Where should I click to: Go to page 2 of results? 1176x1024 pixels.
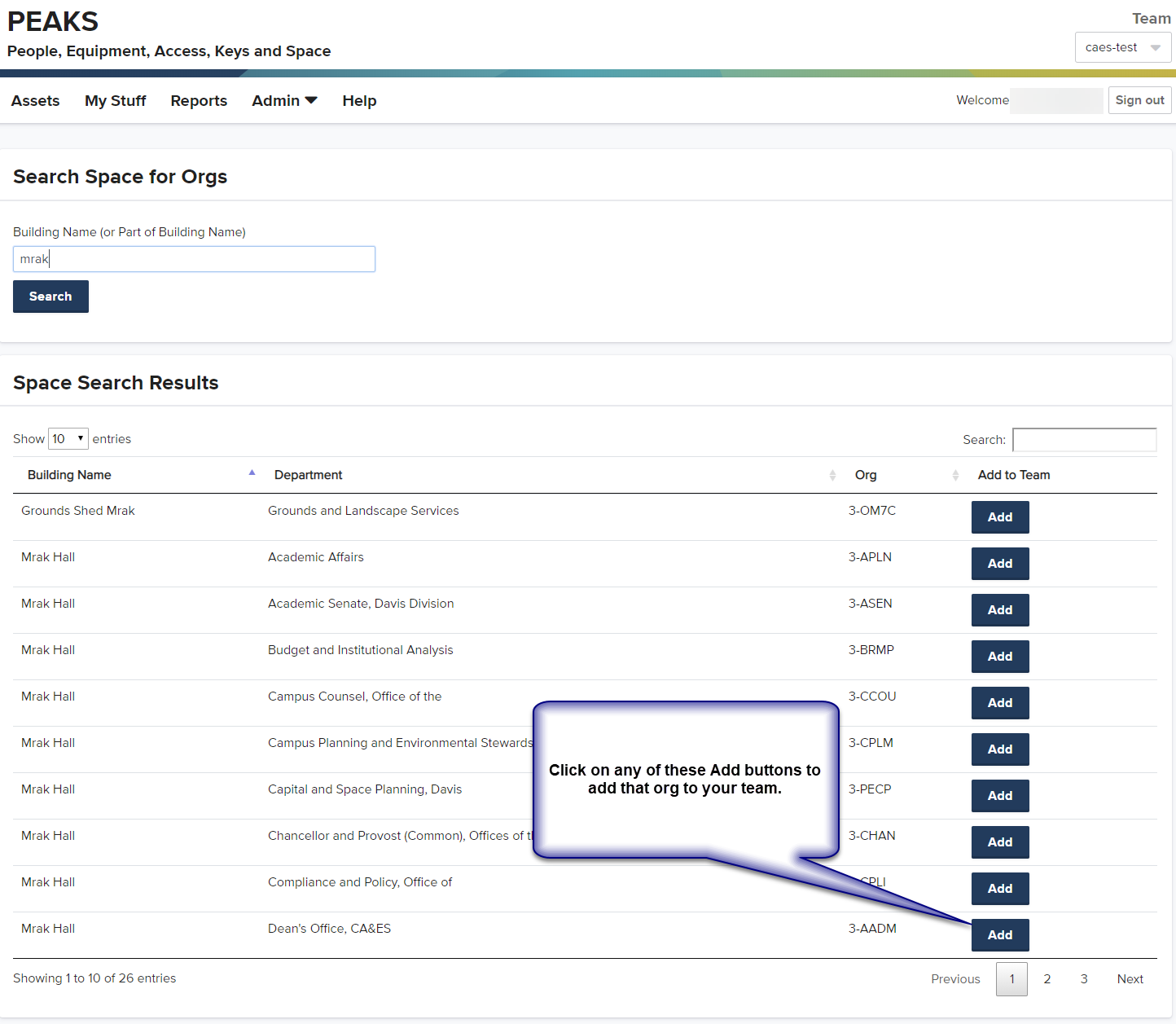(1047, 979)
